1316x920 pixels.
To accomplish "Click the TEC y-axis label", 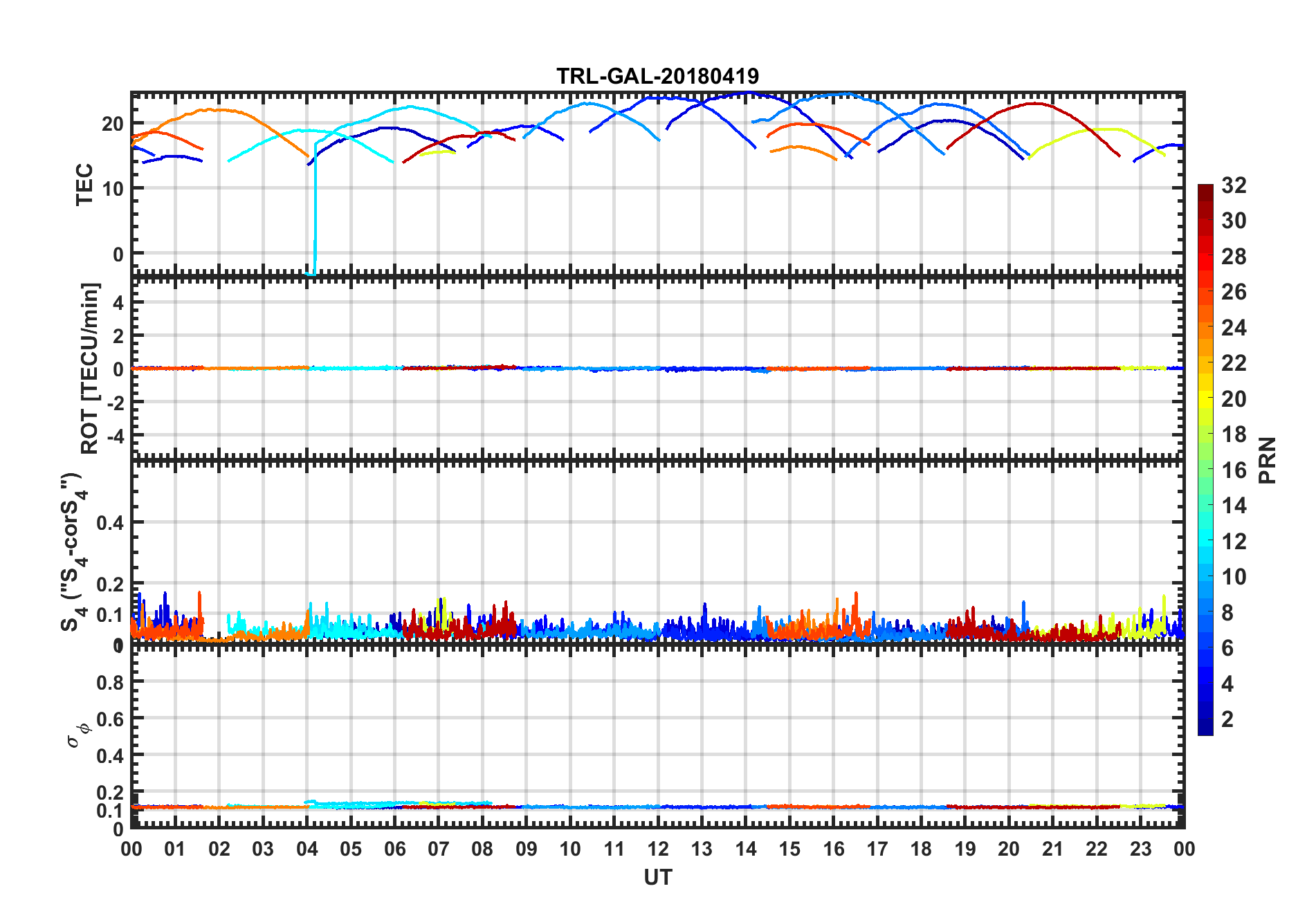I will click(x=84, y=185).
